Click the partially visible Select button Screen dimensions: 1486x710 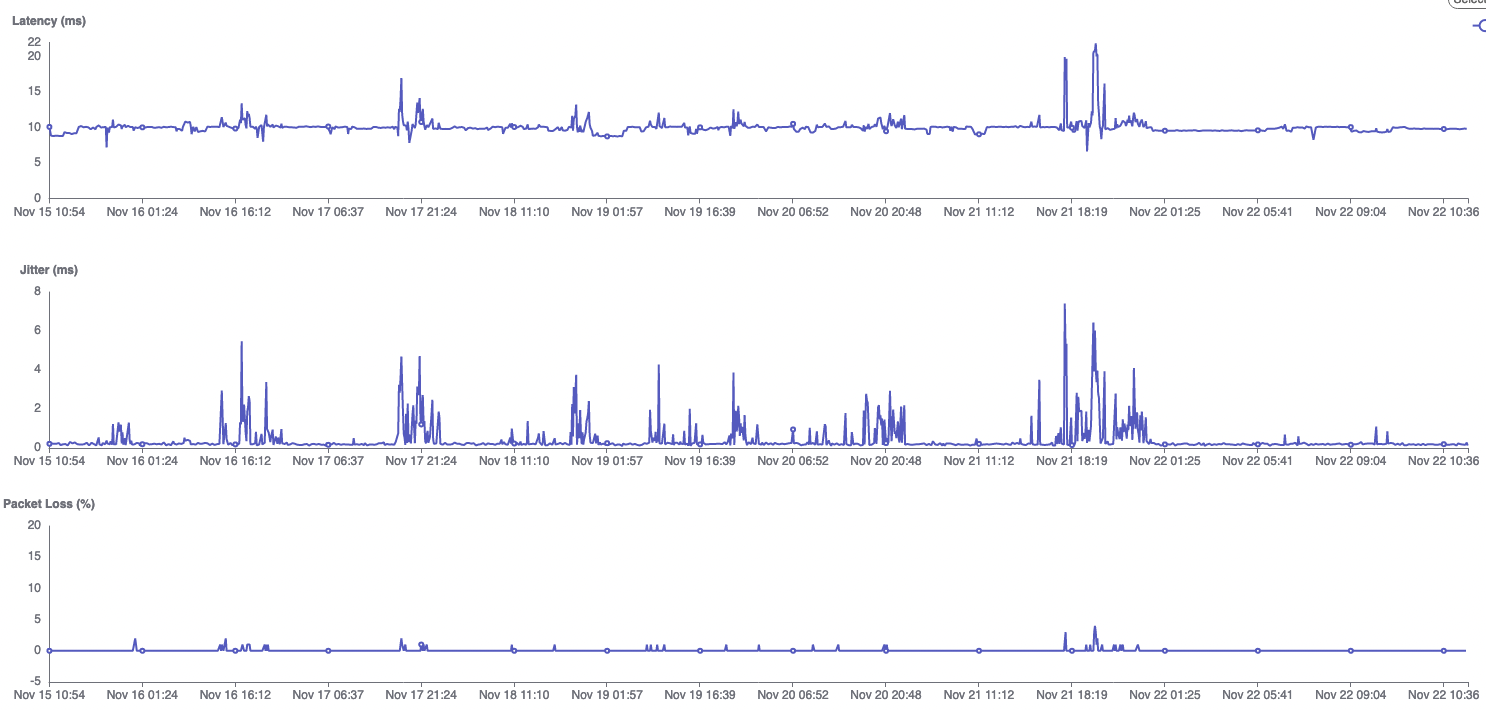coord(1468,3)
